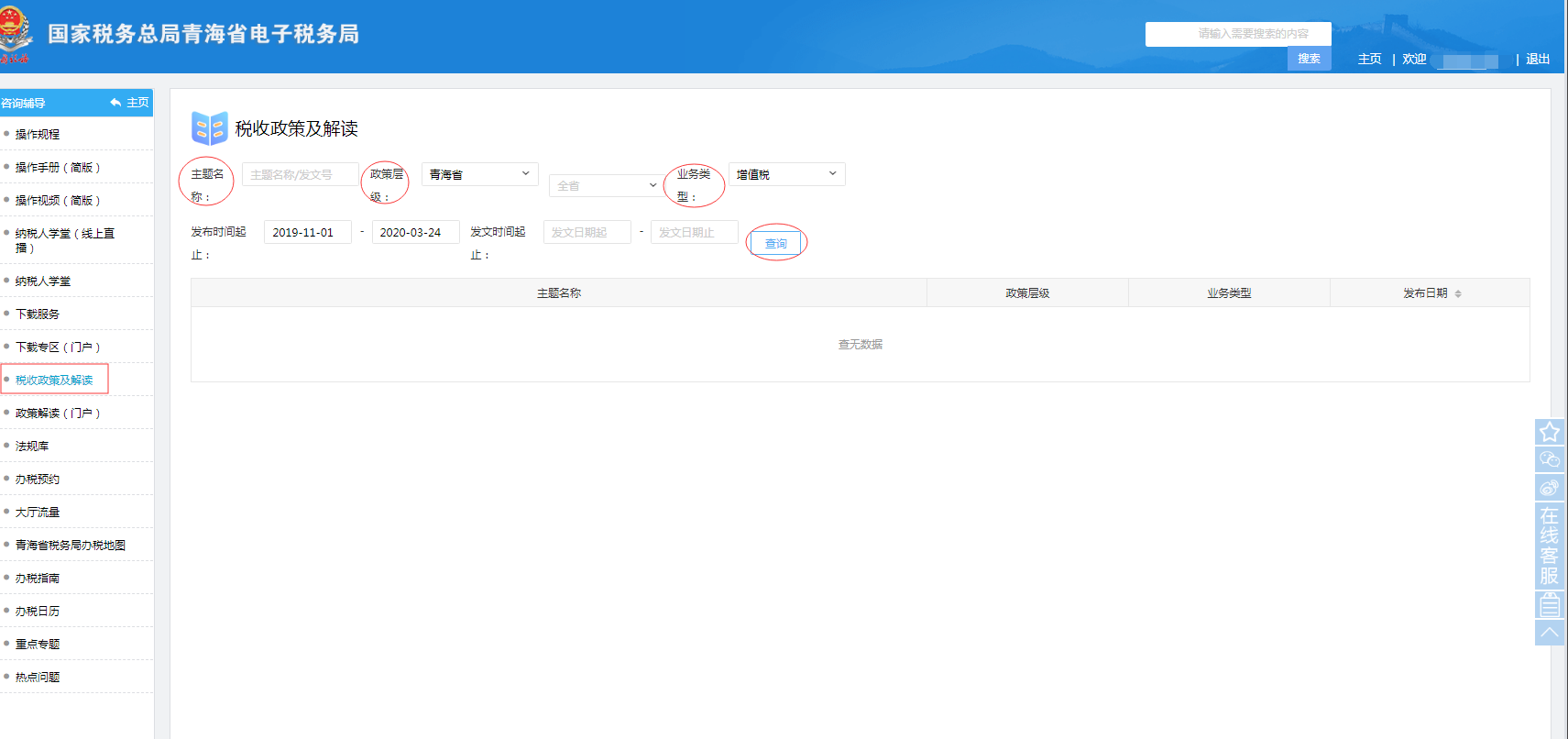Click the 退出 logout link
Viewport: 1568px width, 739px height.
[x=1538, y=59]
